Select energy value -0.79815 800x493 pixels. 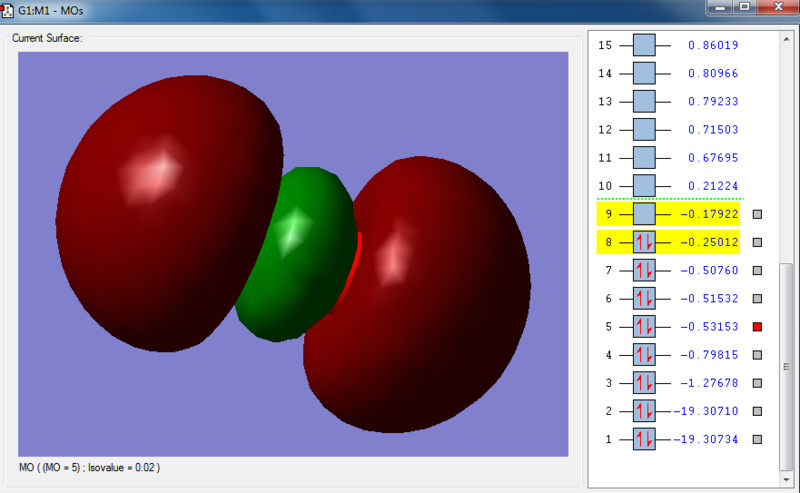coord(709,355)
